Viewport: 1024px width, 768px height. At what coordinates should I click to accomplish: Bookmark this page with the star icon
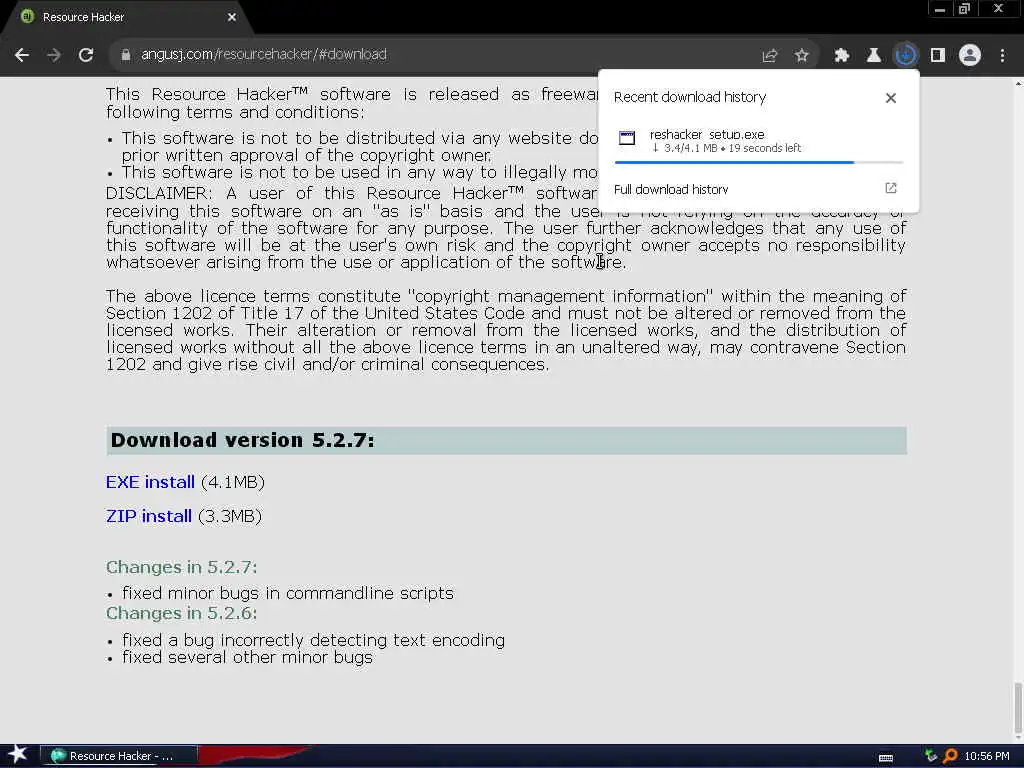(x=801, y=56)
